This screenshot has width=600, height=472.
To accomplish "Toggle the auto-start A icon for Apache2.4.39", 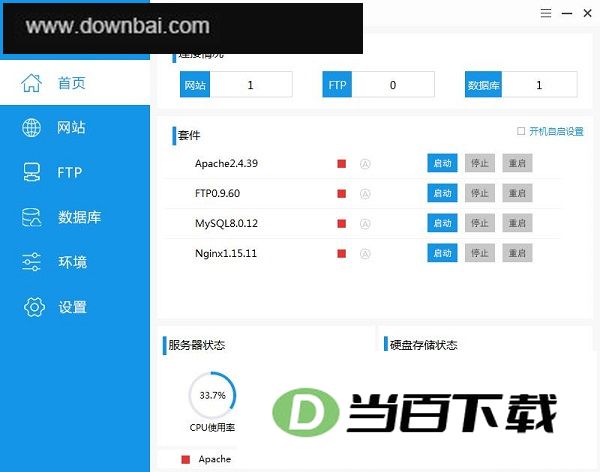I will (365, 164).
